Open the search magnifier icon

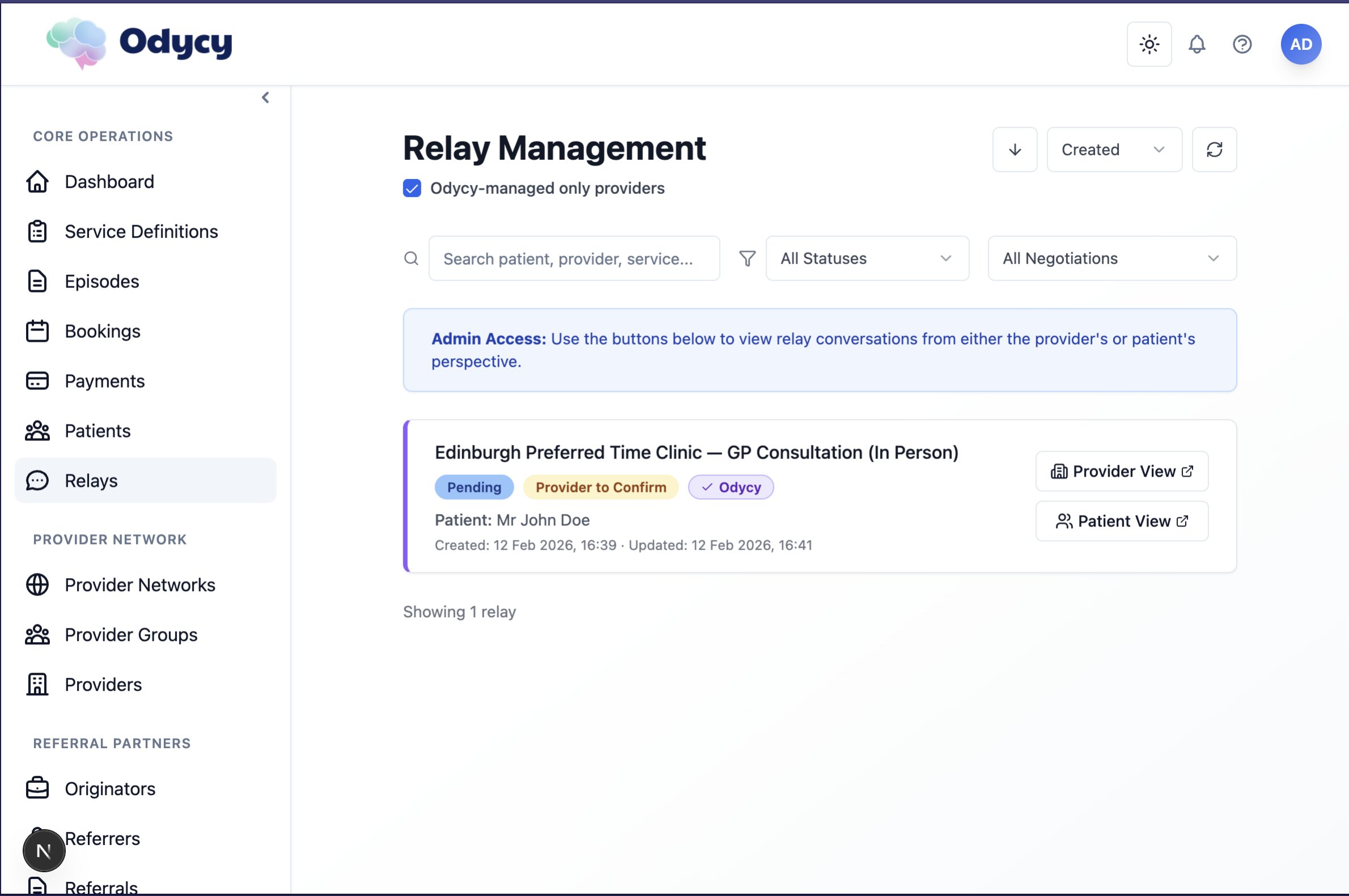[x=411, y=258]
